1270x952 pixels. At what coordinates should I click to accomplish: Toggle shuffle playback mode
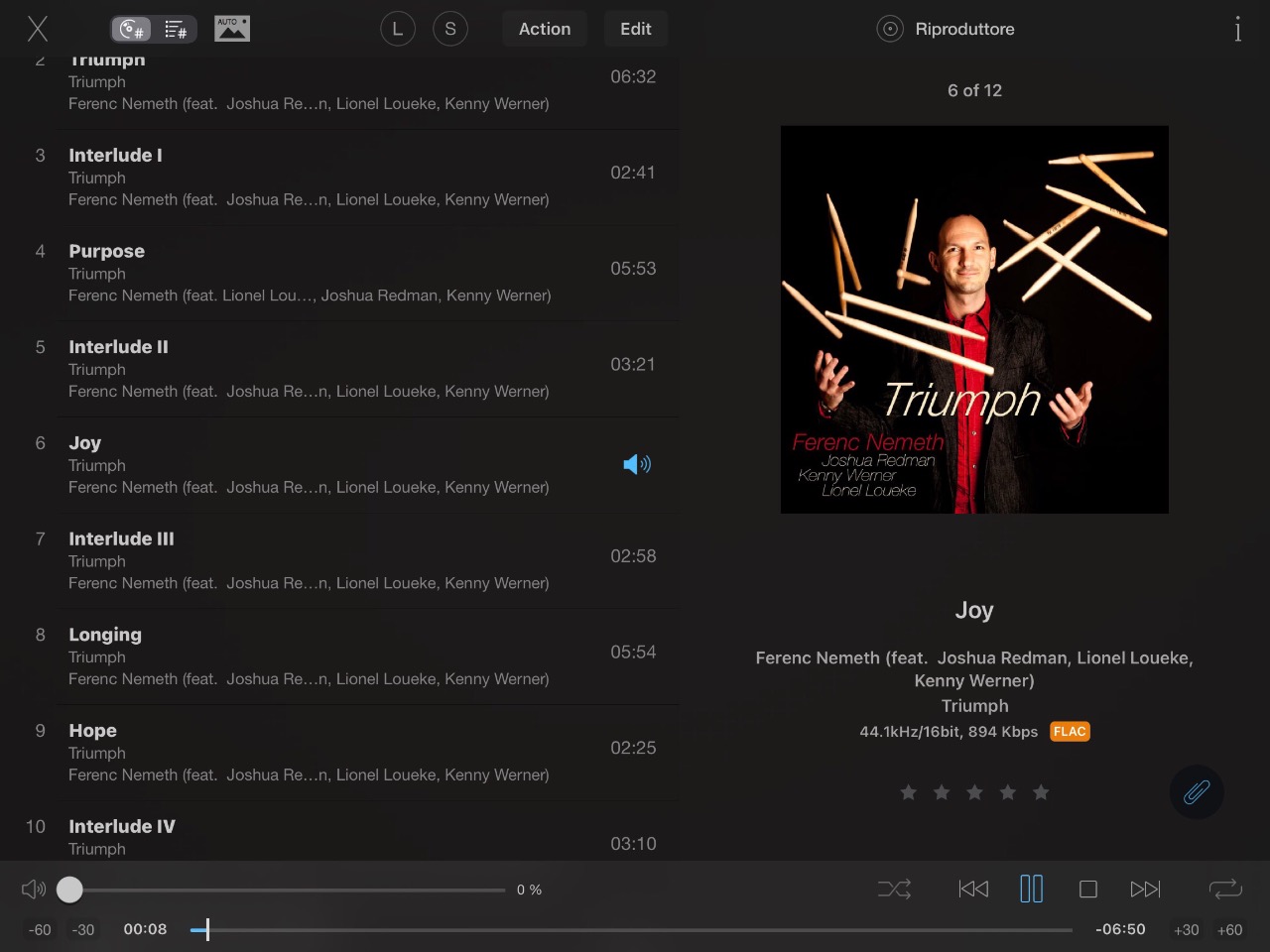894,890
